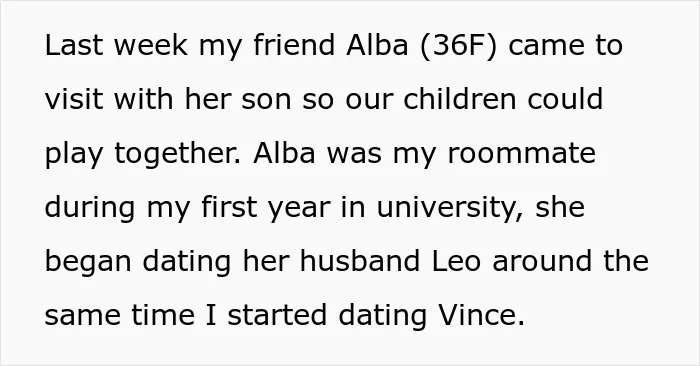The height and width of the screenshot is (366, 700).
Task: Click the word "started"
Action: [x=277, y=315]
